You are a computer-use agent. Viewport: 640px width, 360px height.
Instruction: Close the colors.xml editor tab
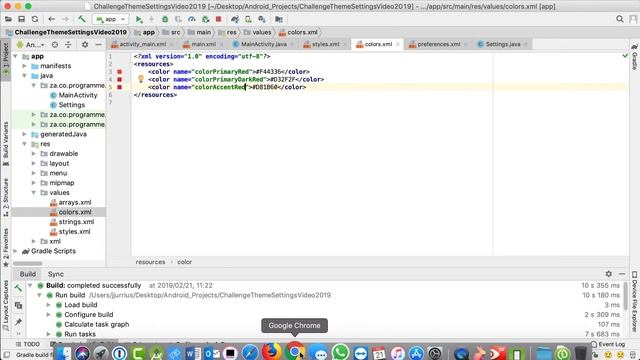(x=398, y=44)
